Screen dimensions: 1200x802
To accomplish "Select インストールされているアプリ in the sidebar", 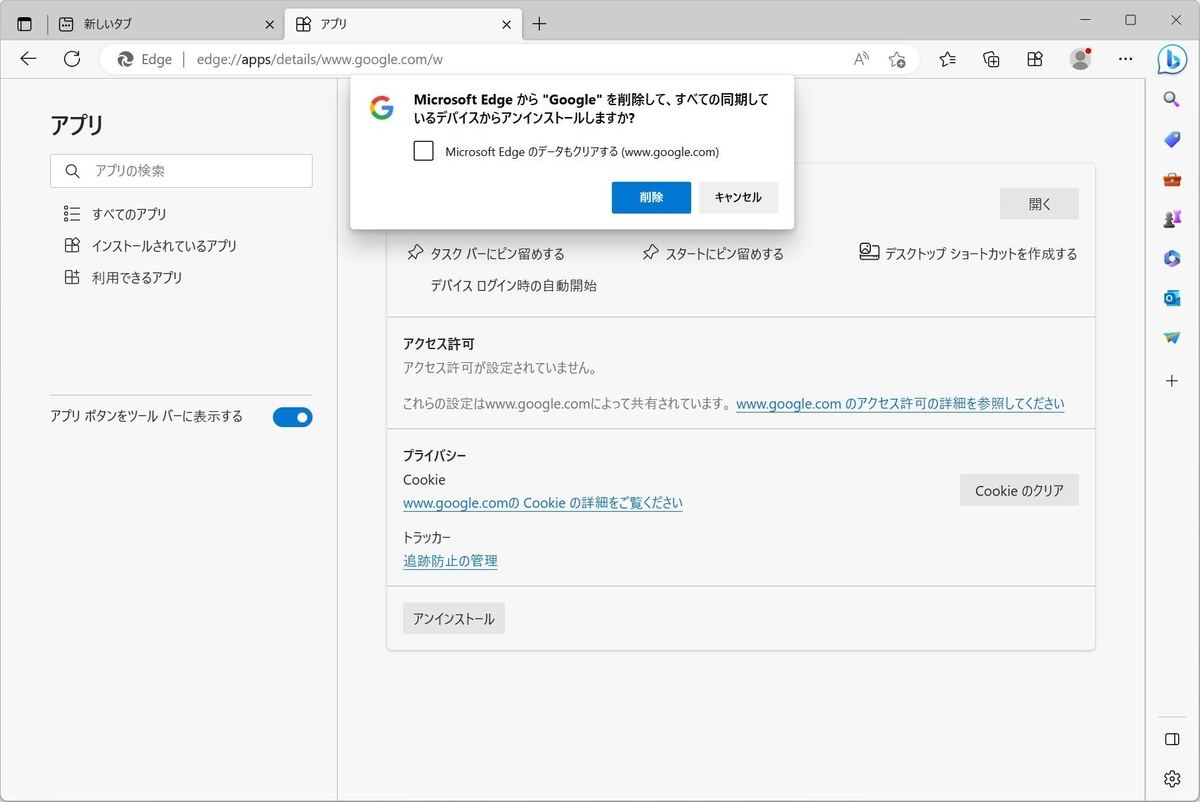I will click(x=150, y=246).
